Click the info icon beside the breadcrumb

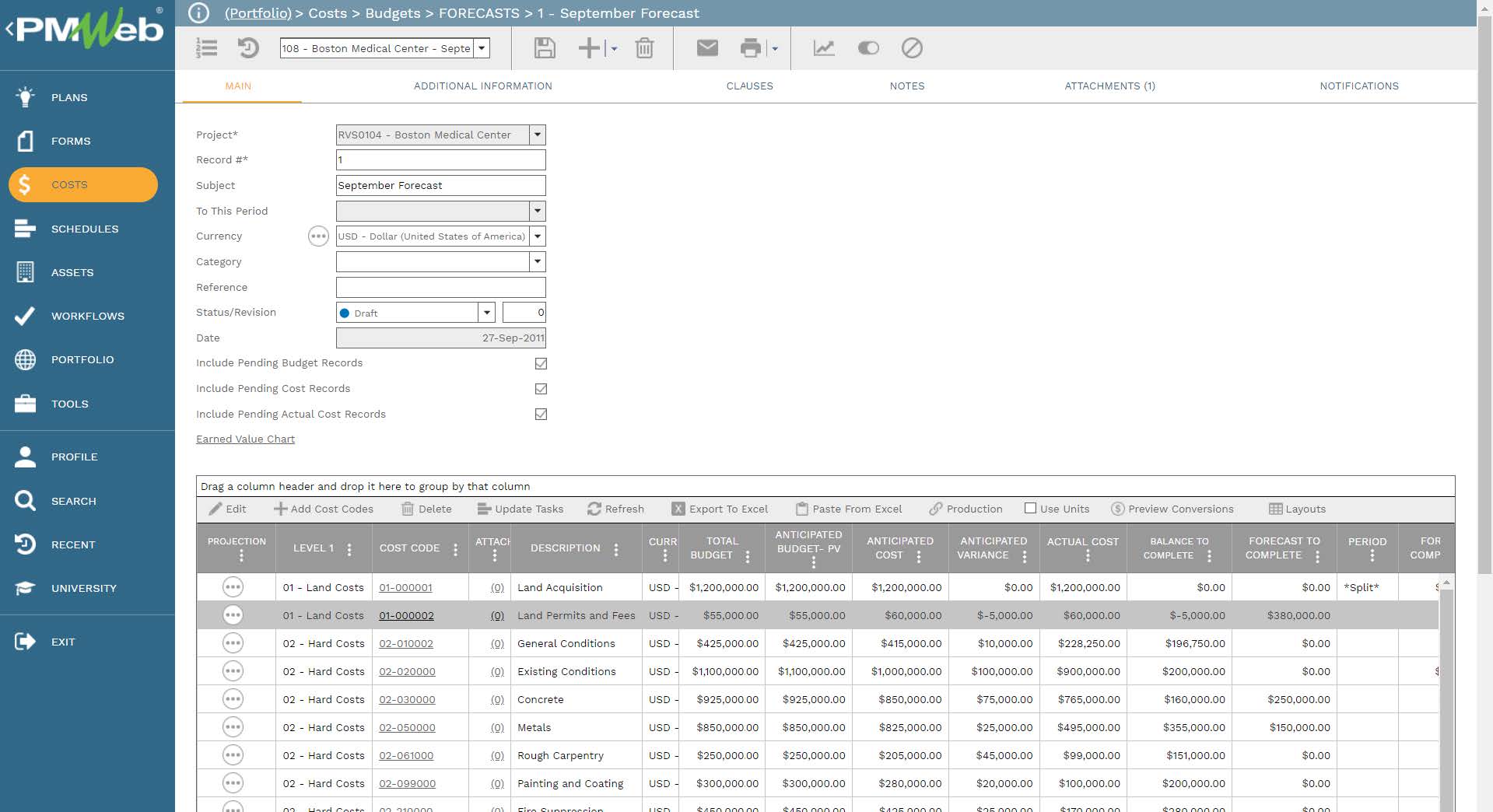(199, 13)
